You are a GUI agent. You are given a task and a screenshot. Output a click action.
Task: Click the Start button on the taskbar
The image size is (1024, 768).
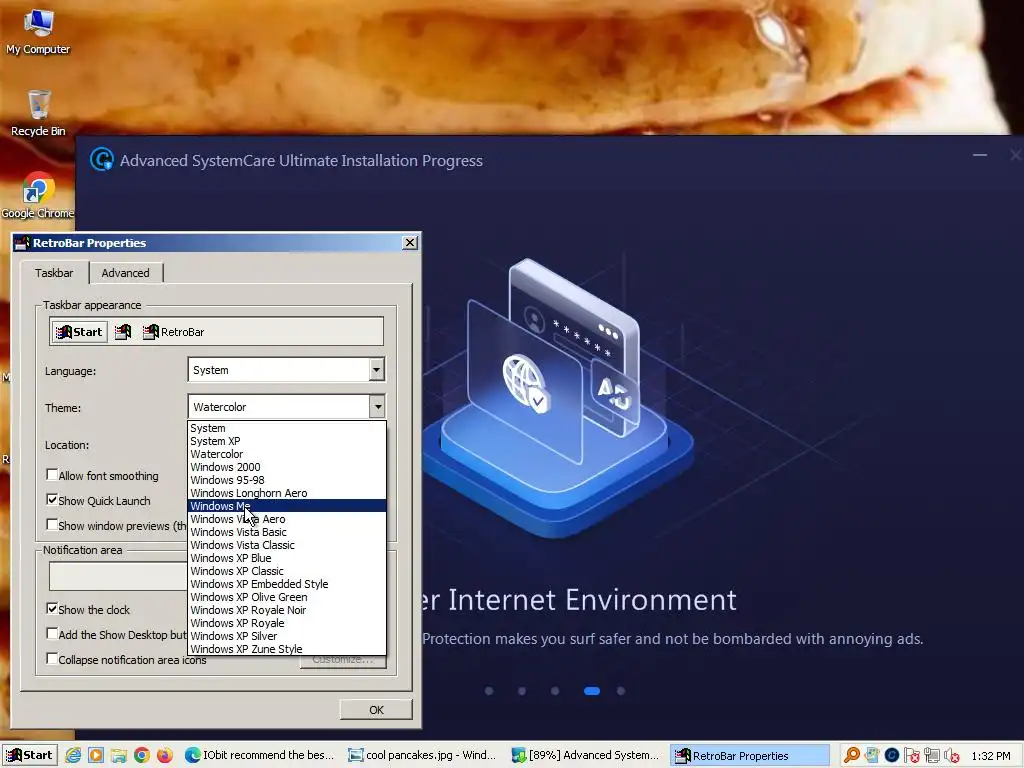click(29, 755)
